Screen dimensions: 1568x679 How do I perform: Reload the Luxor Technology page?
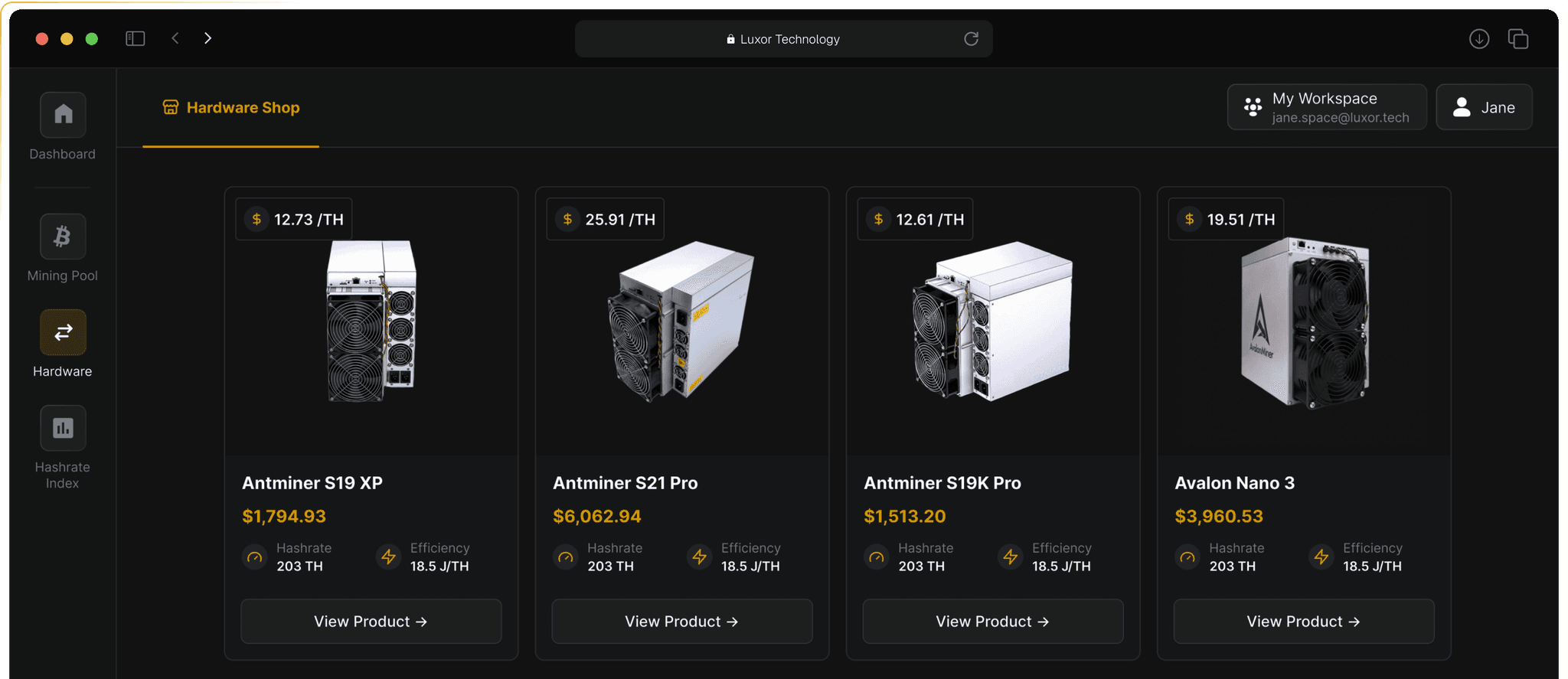coord(971,38)
